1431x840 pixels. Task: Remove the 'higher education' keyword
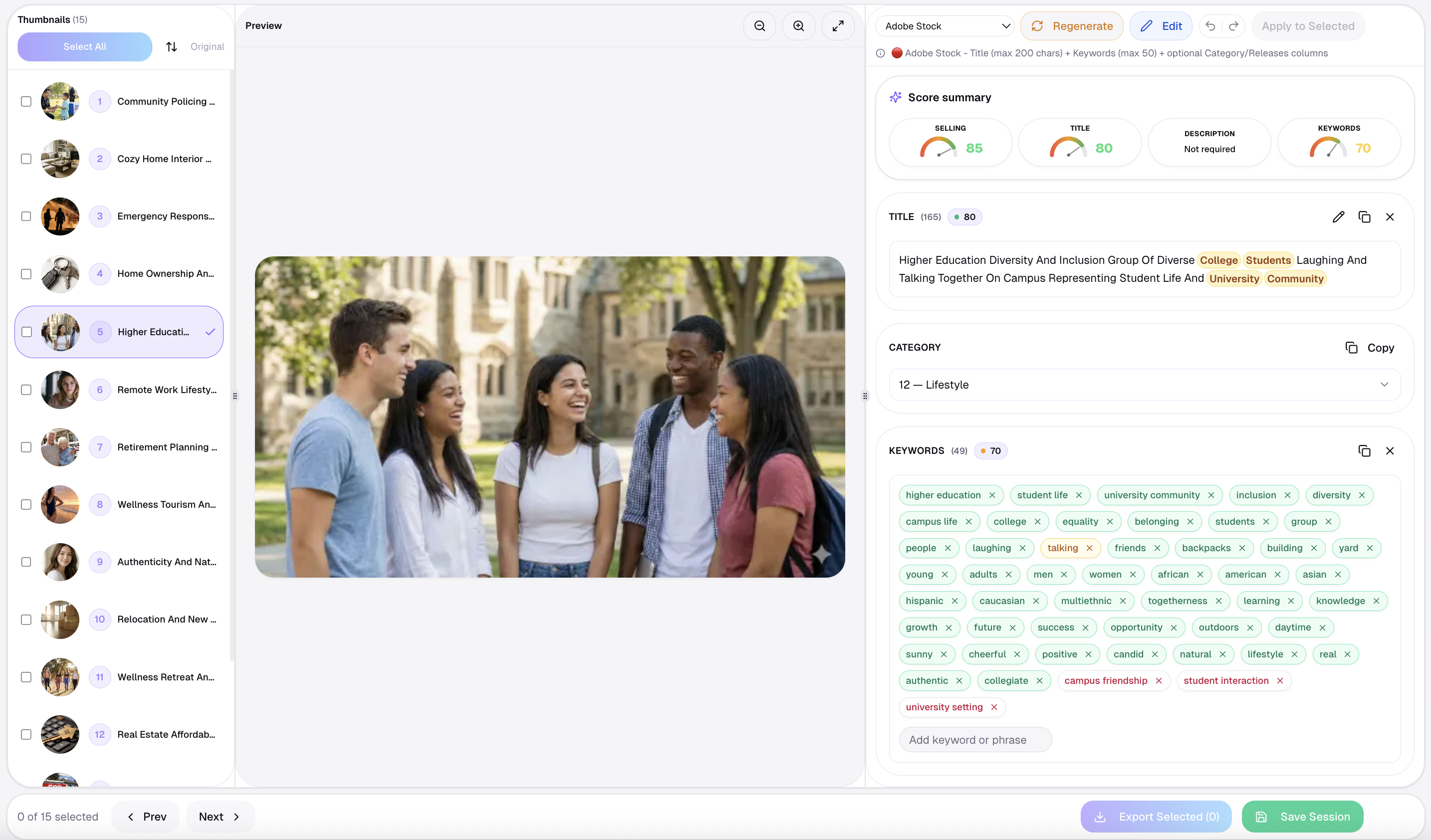pos(992,495)
